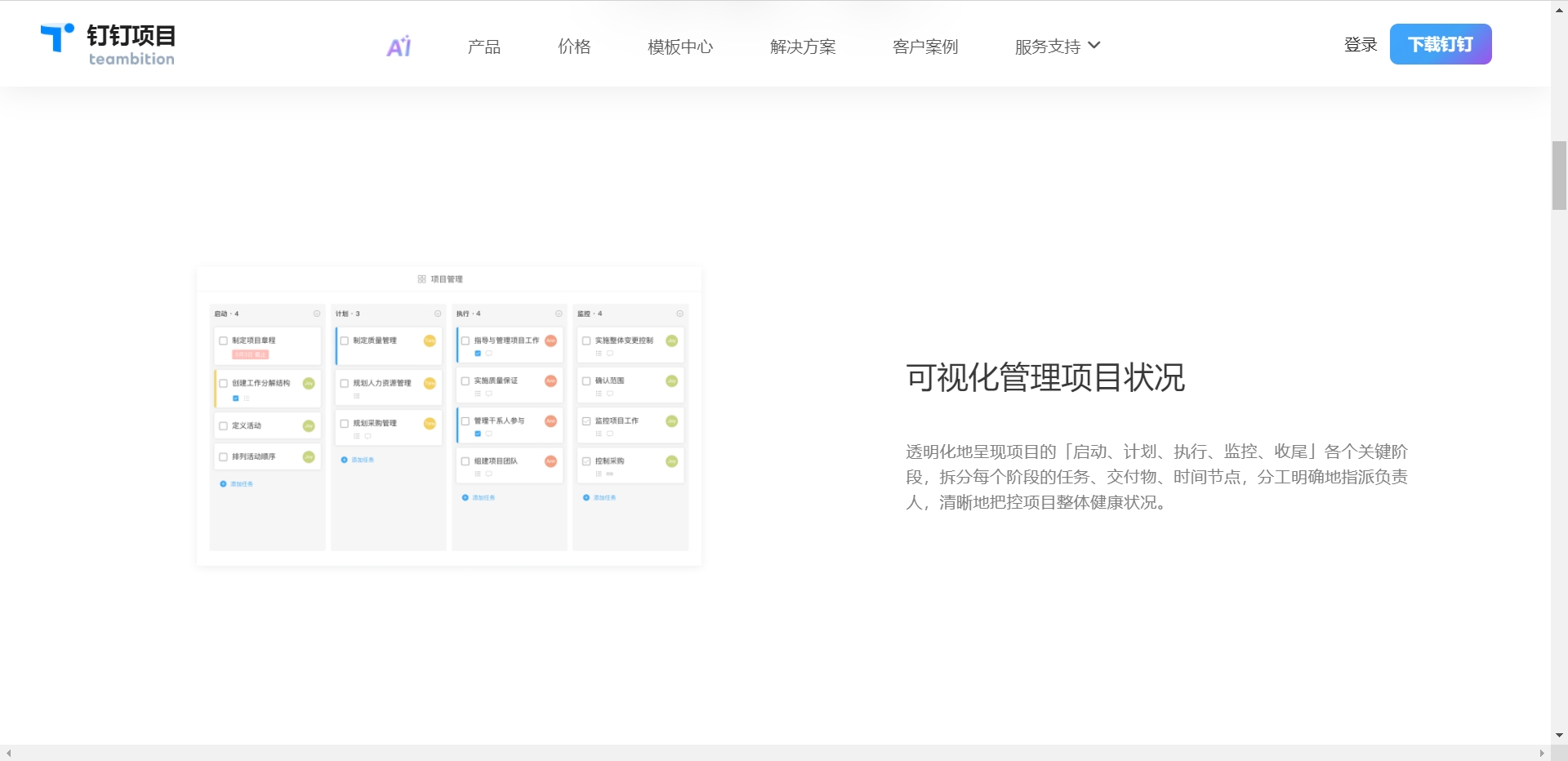1568x761 pixels.
Task: Click the Teambition logo icon
Action: pos(57,38)
